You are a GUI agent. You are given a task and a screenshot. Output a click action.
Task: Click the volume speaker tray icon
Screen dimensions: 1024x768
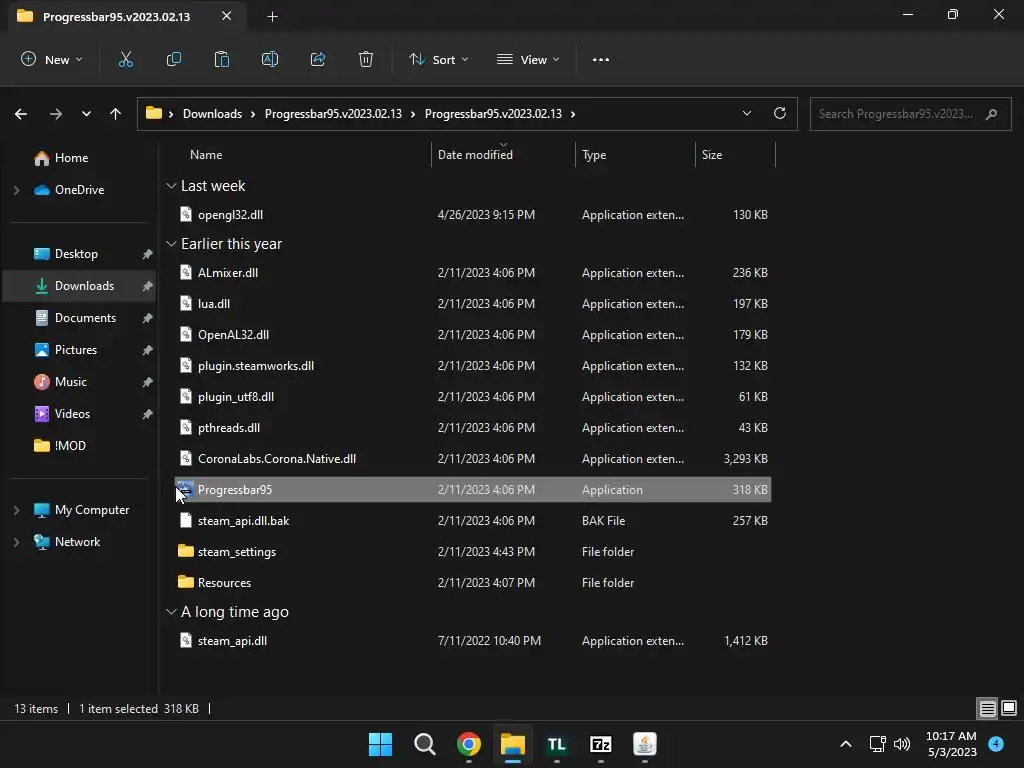coord(902,744)
